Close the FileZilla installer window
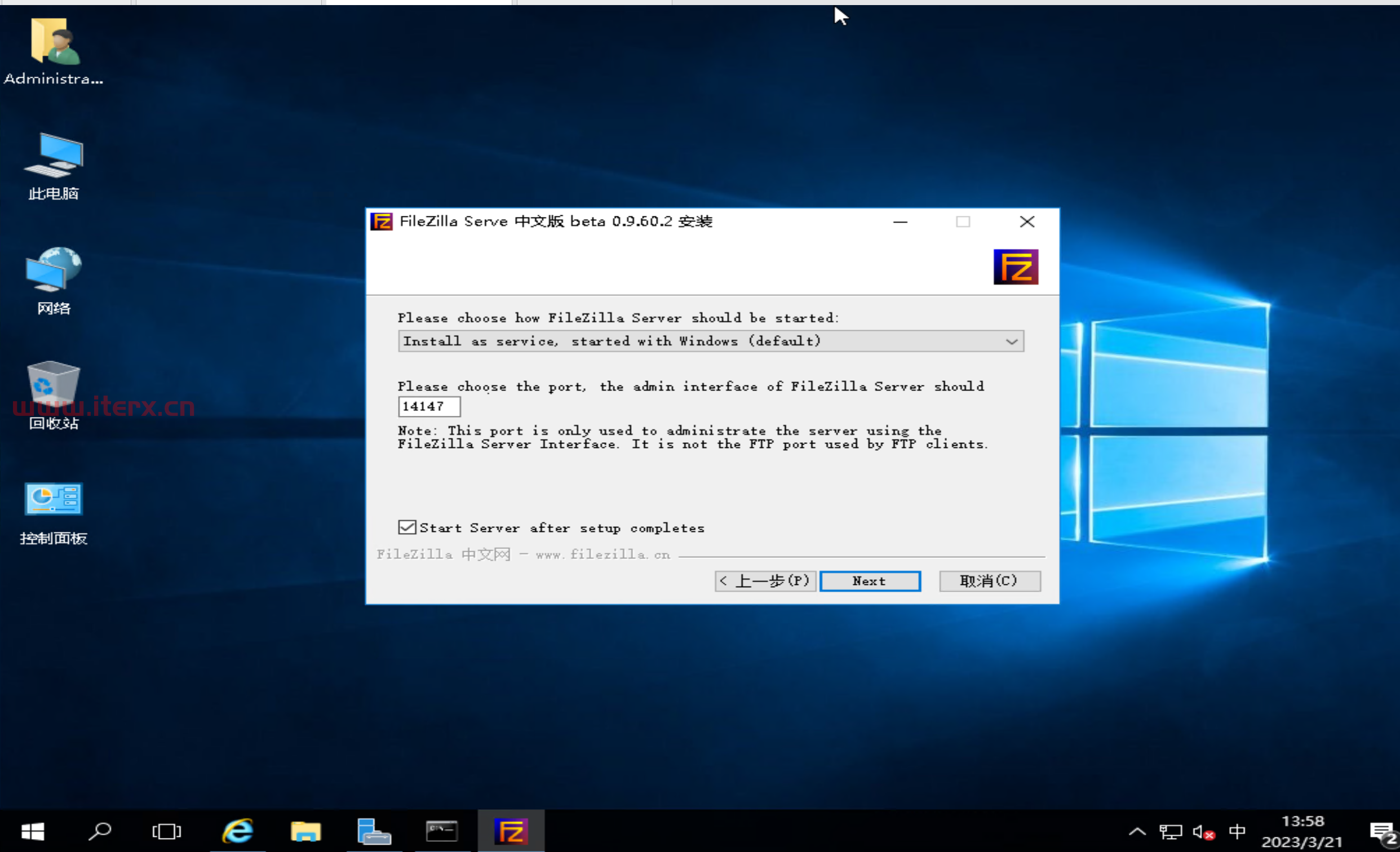 [1027, 221]
